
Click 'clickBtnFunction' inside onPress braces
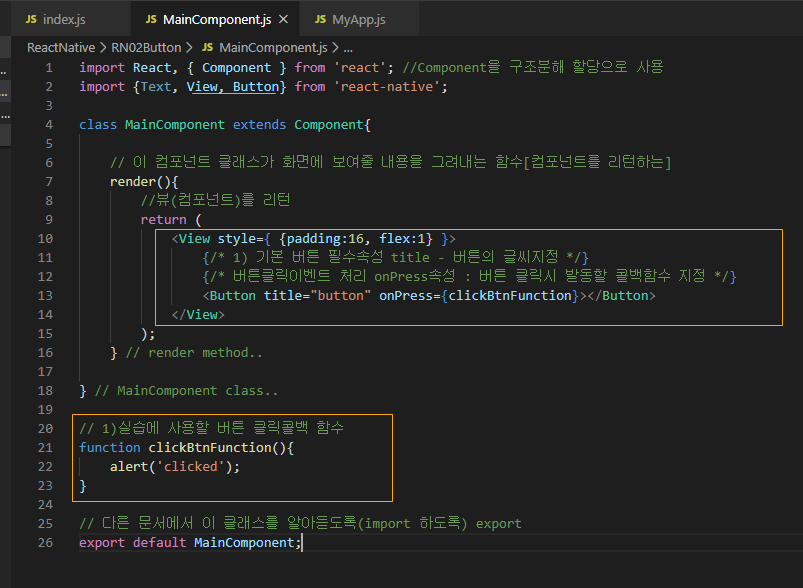[x=510, y=296]
